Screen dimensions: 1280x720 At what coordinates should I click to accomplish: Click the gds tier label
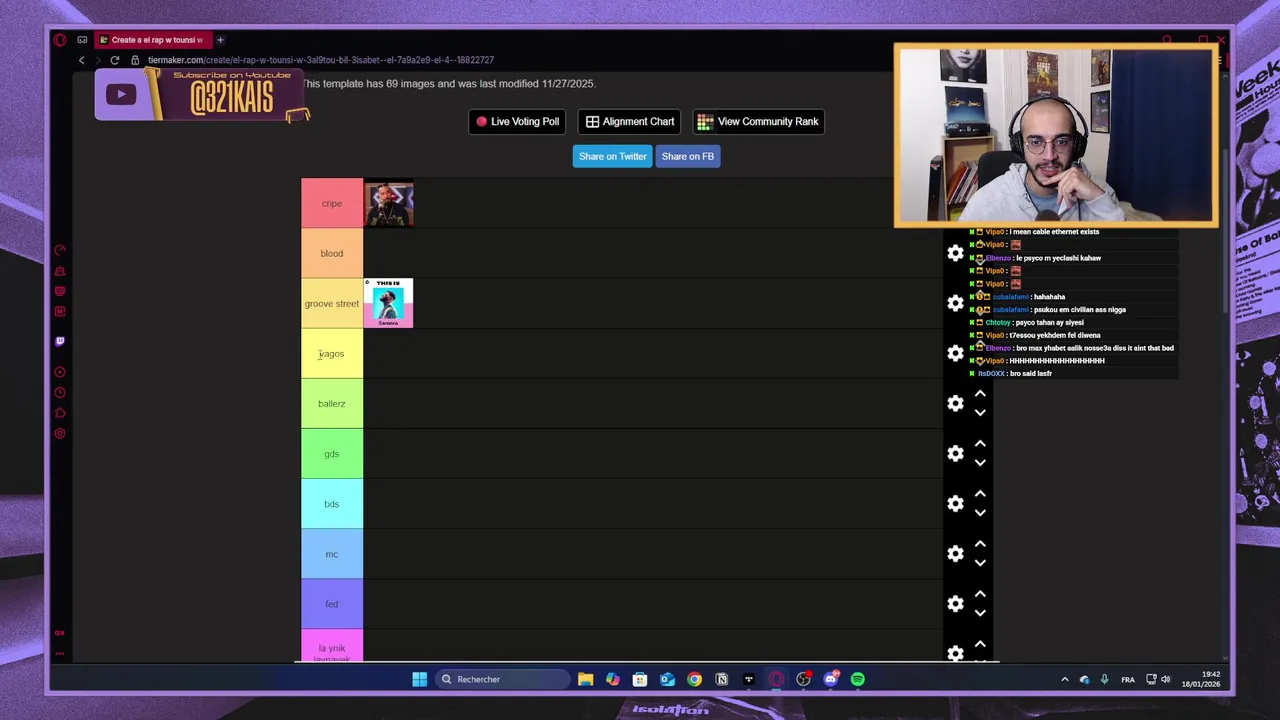pos(332,453)
